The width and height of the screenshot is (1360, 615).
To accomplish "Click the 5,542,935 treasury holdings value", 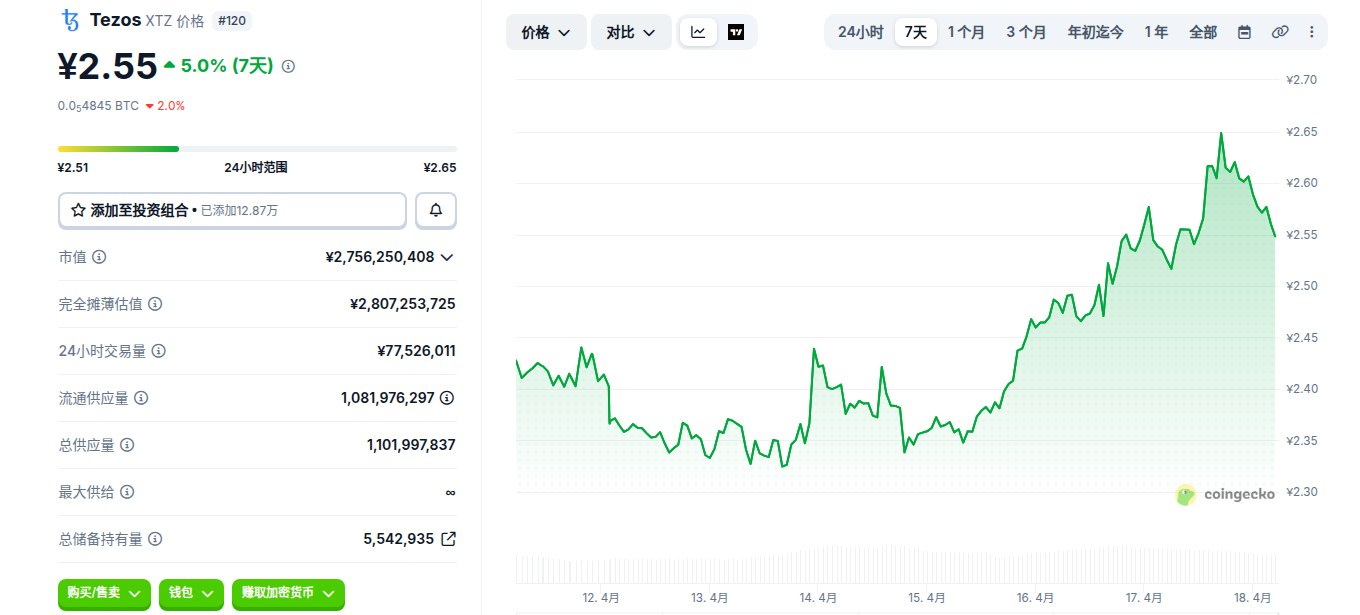I will tap(398, 539).
